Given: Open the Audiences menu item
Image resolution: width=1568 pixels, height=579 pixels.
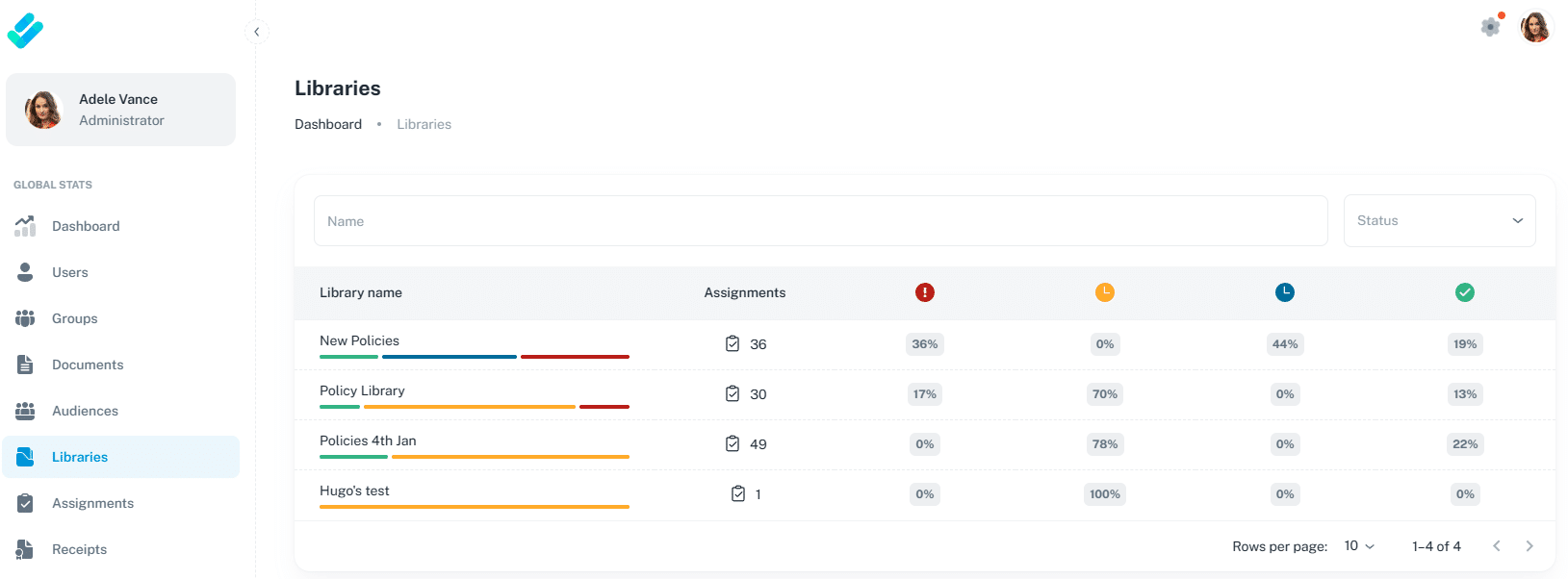Looking at the screenshot, I should click(x=121, y=411).
